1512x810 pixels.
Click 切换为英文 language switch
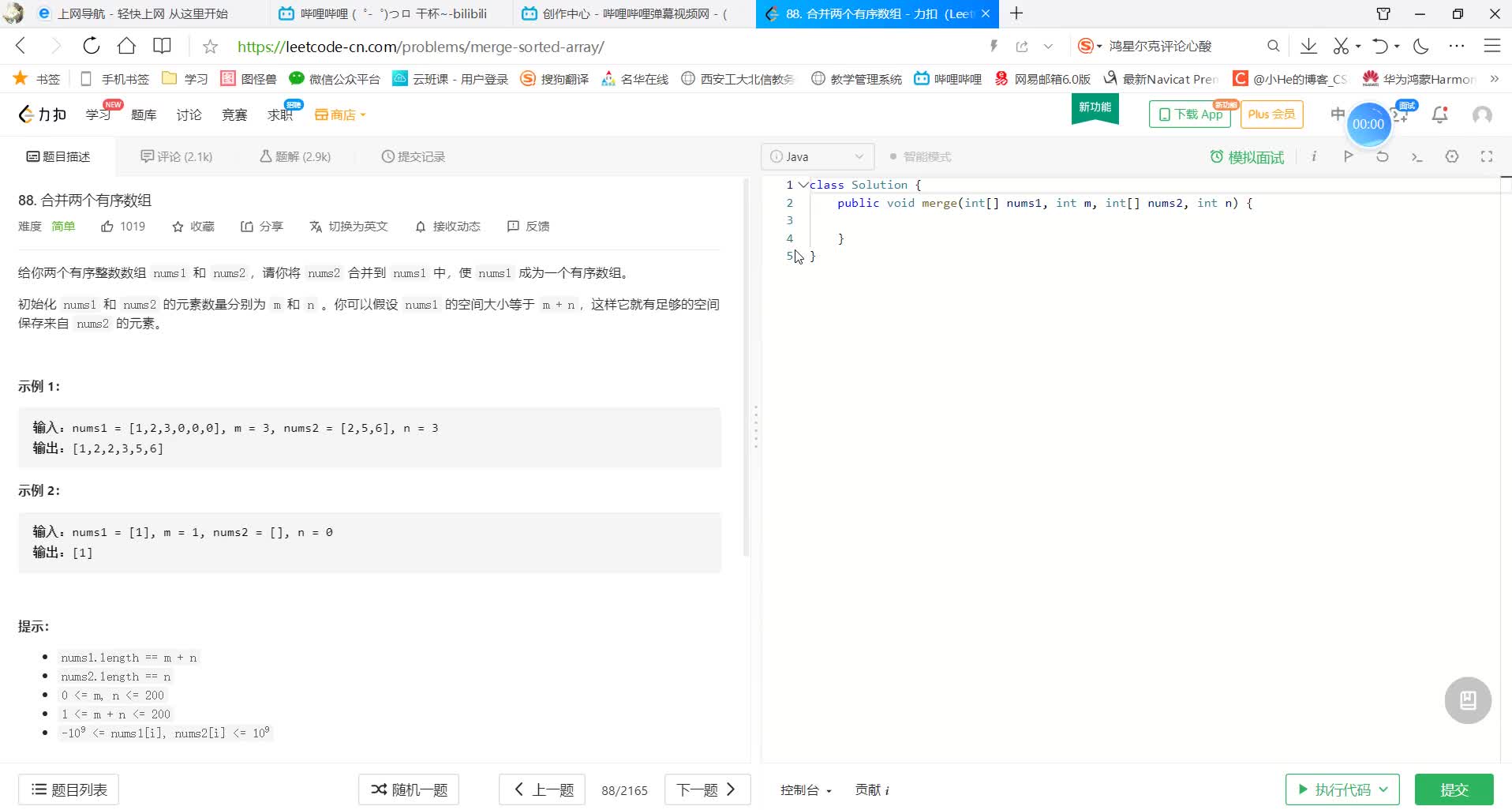tap(349, 227)
